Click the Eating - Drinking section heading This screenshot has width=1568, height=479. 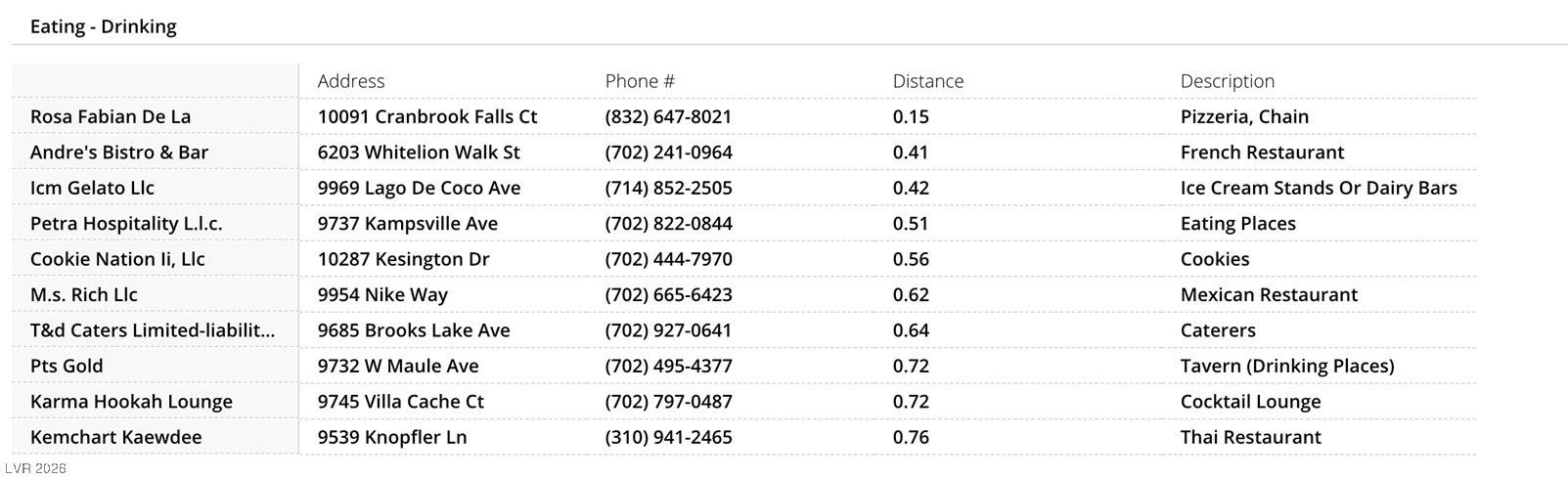[x=104, y=26]
